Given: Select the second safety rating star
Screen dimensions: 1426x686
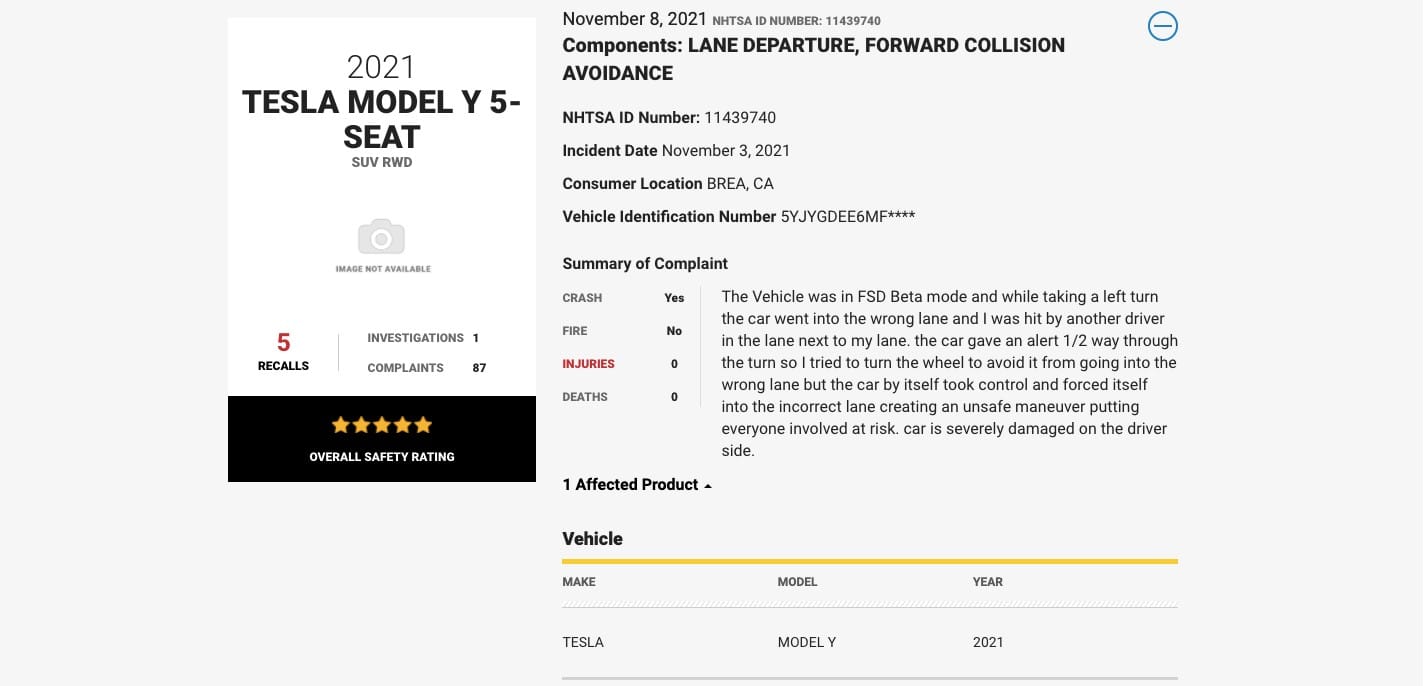Looking at the screenshot, I should point(361,424).
